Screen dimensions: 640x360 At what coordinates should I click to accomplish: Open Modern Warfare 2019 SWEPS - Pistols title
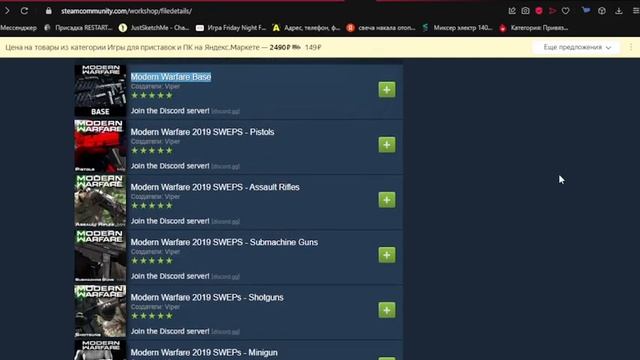[202, 132]
